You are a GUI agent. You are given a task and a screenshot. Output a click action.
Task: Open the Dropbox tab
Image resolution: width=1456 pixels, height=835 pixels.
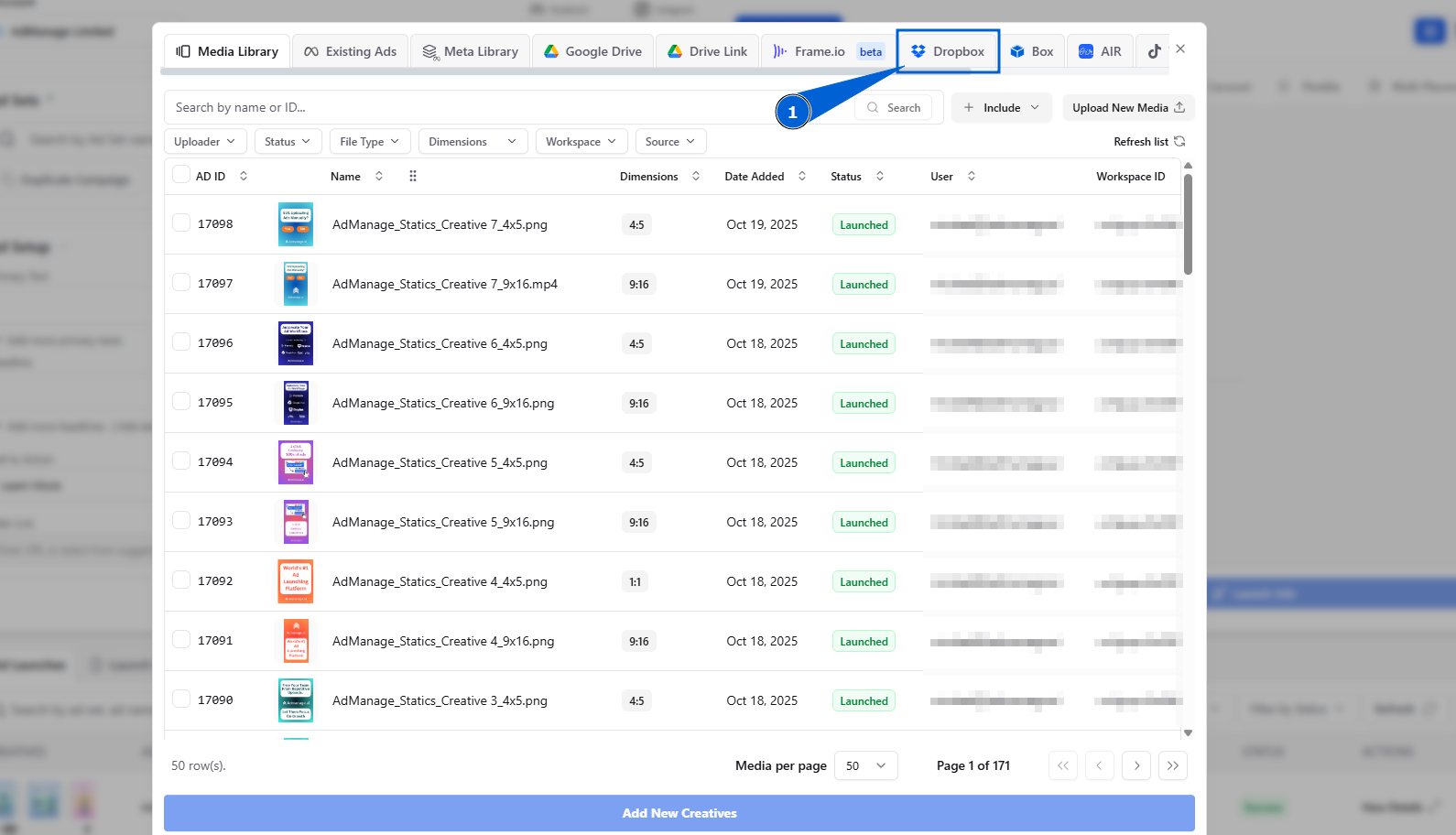948,51
